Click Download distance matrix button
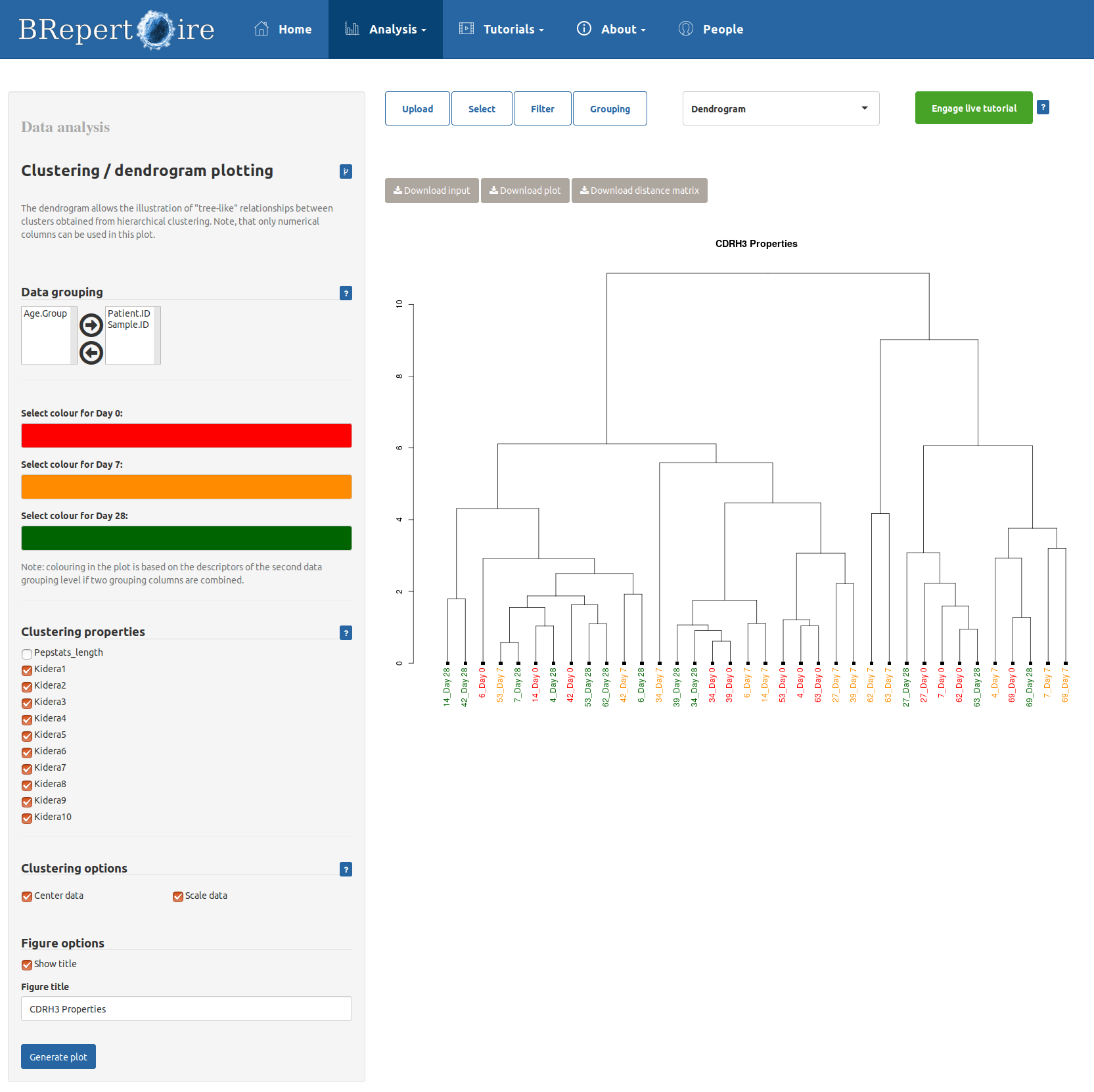Image resolution: width=1094 pixels, height=1092 pixels. [639, 191]
